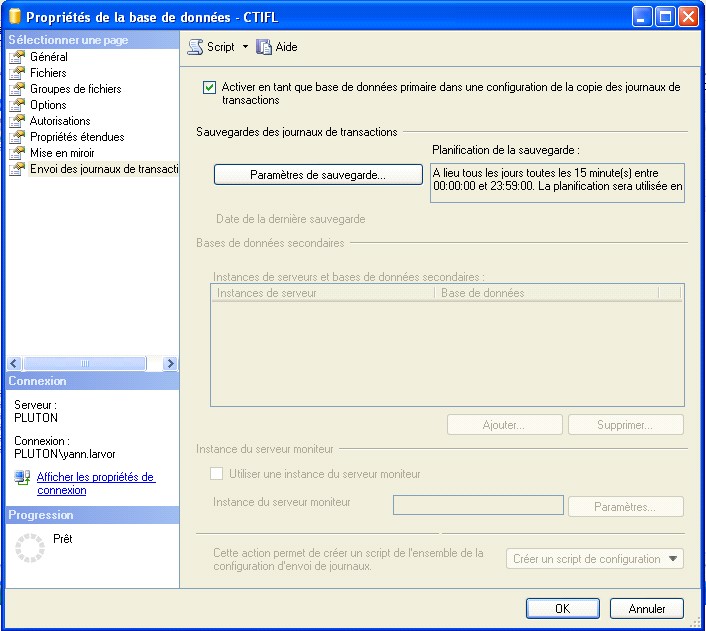Click the Général page icon
706x631 pixels.
(17, 57)
